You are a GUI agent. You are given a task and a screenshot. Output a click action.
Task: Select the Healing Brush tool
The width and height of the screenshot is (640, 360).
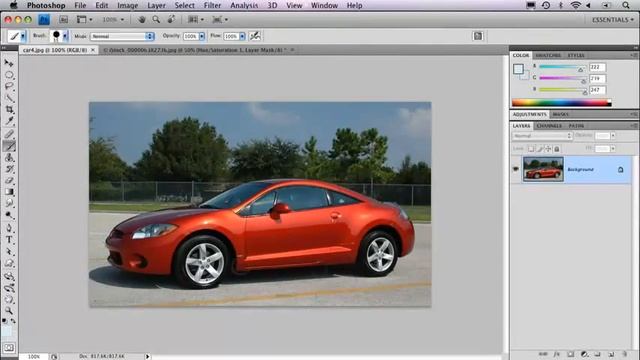pyautogui.click(x=9, y=134)
